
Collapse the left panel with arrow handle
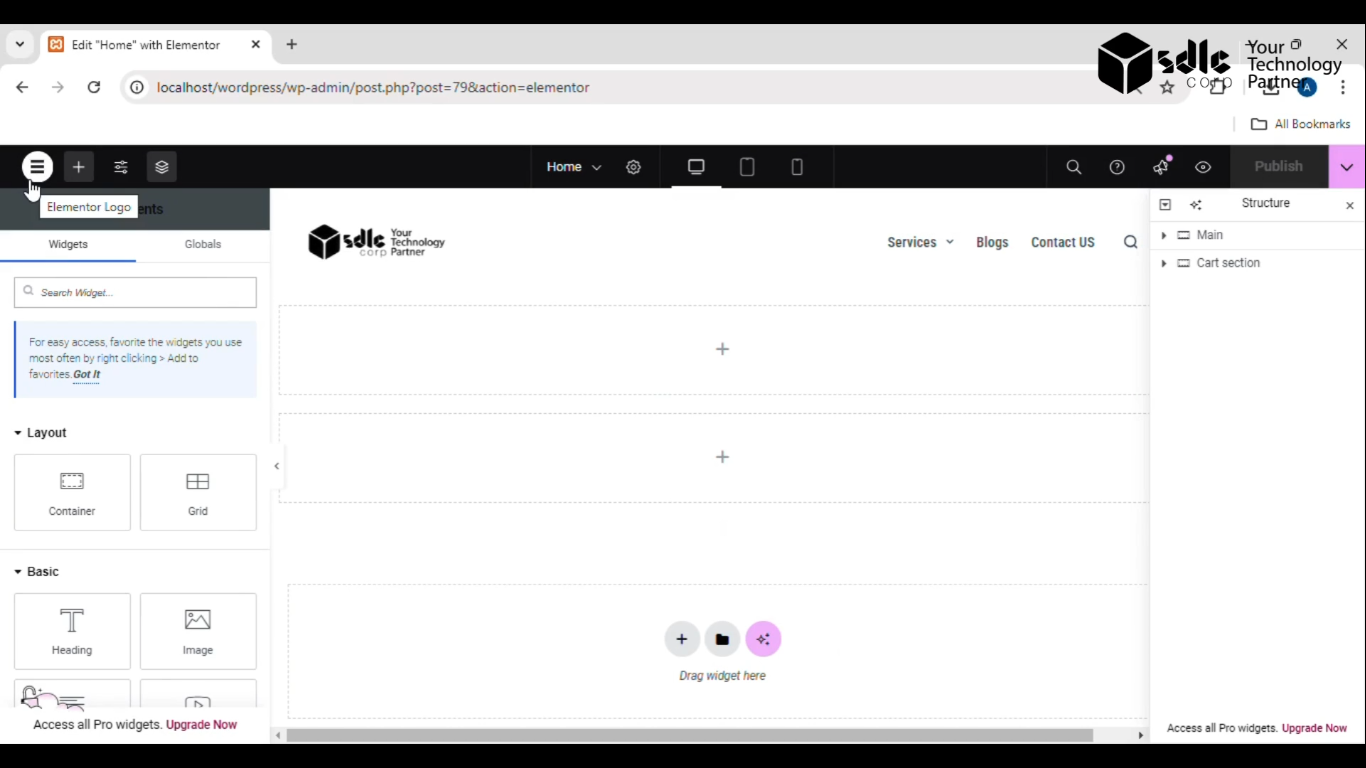tap(277, 466)
